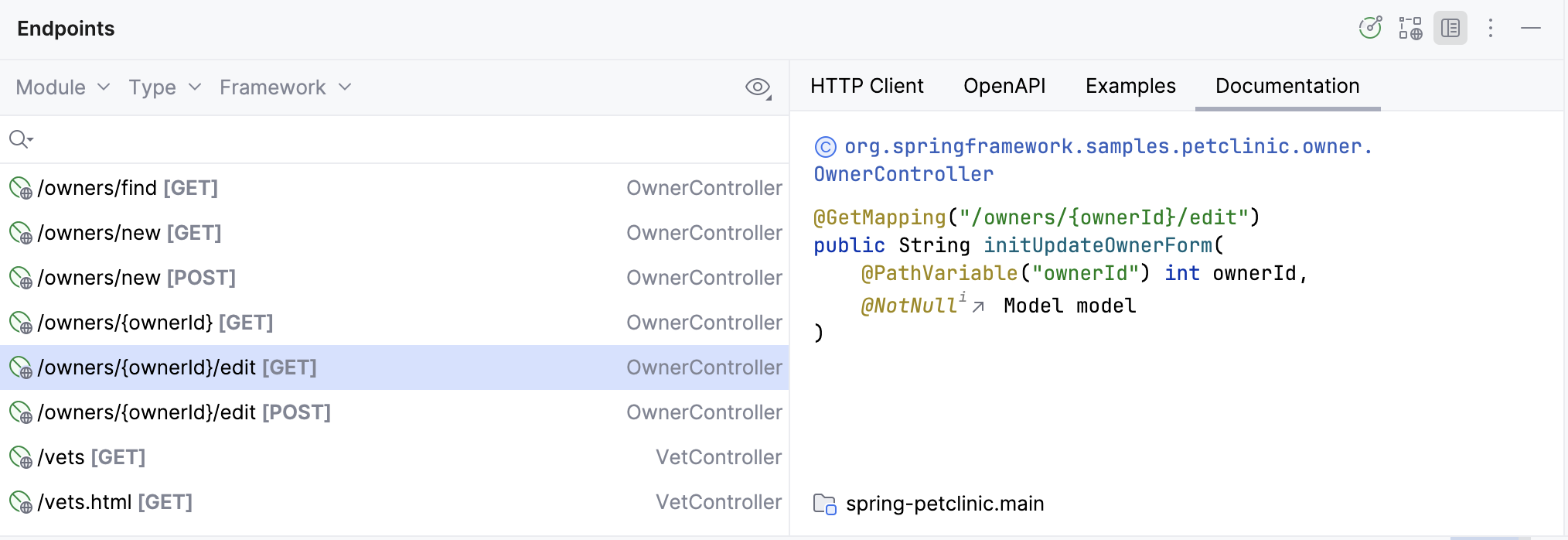This screenshot has width=1568, height=540.
Task: Switch to the HTTP Client tab
Action: point(867,86)
